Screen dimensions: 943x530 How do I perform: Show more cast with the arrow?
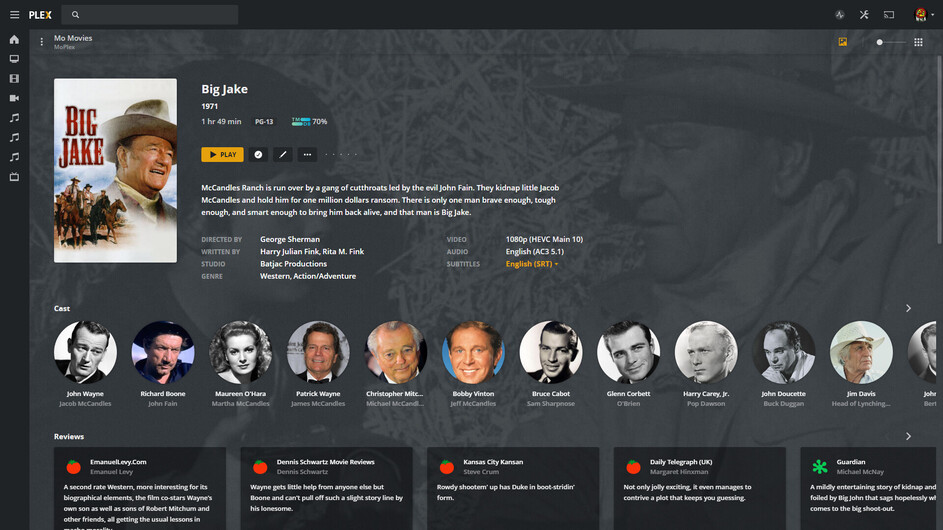point(908,308)
